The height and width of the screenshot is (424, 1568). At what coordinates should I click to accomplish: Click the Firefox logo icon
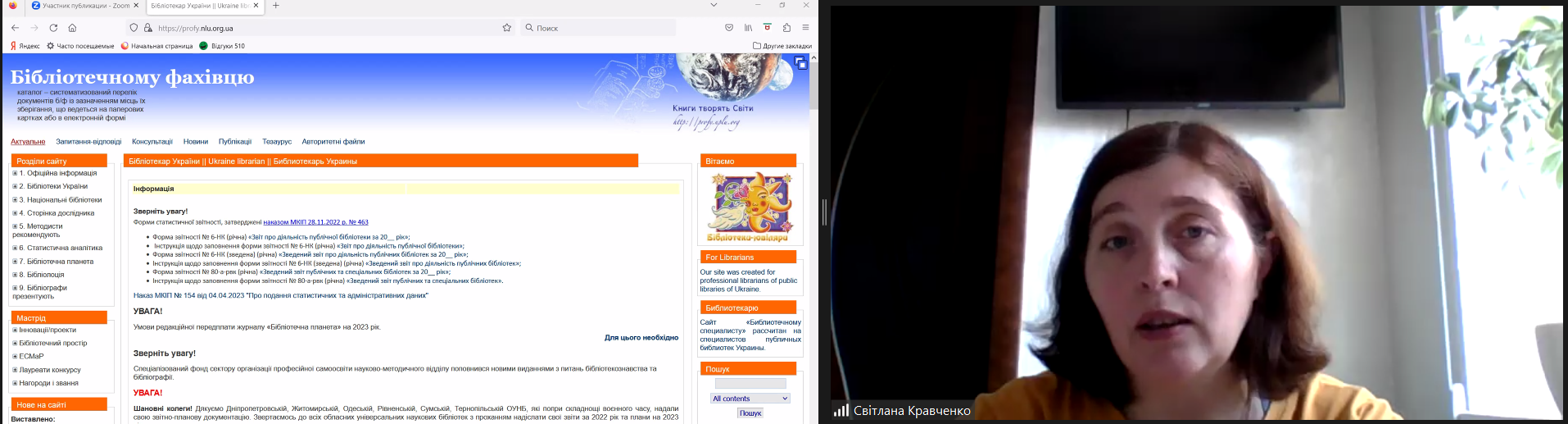click(x=12, y=6)
